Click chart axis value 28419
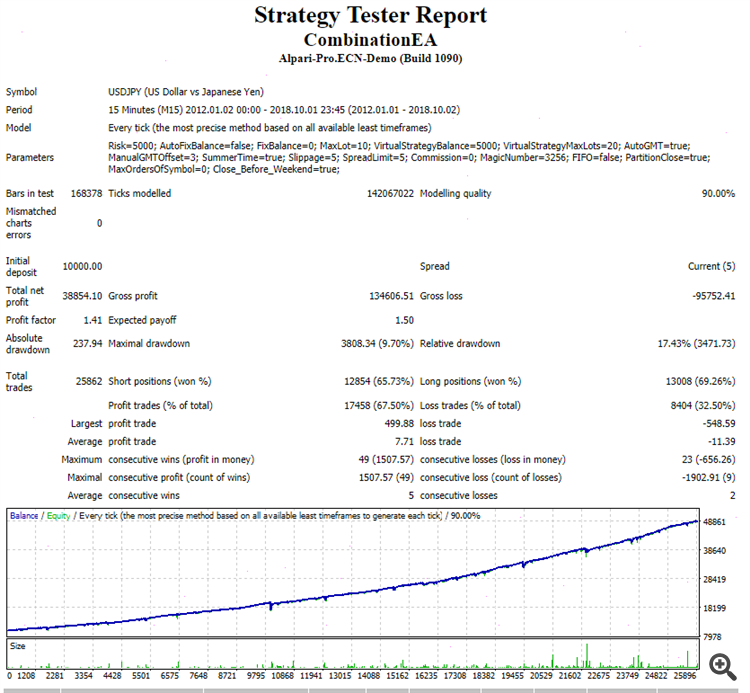Image resolution: width=750 pixels, height=693 pixels. click(x=714, y=579)
